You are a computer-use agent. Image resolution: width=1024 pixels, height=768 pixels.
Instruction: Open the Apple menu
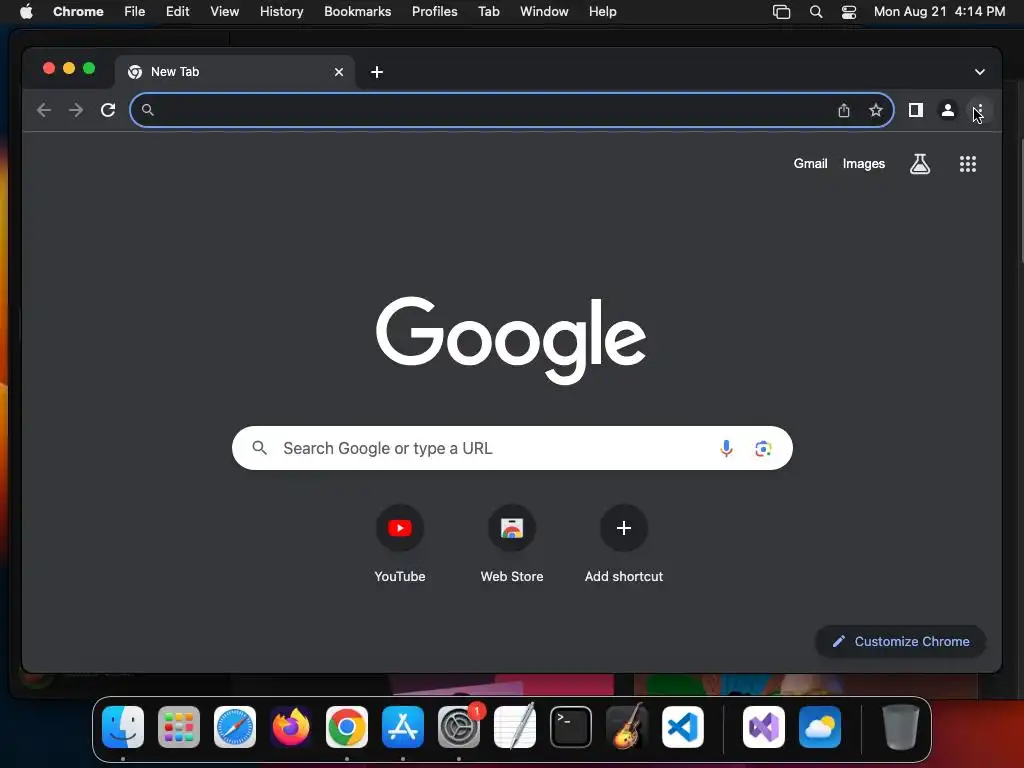(26, 12)
